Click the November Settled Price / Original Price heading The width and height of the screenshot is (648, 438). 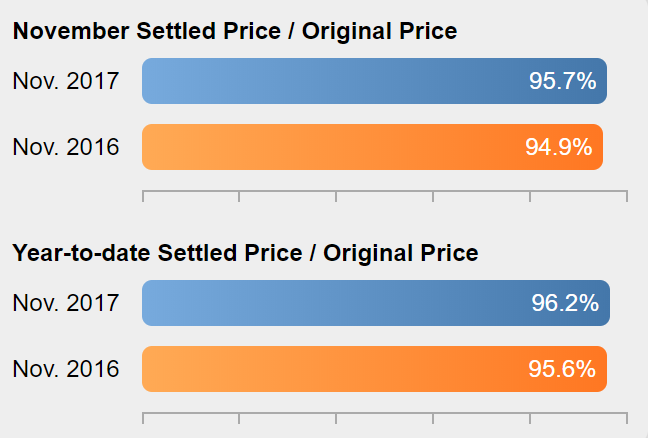click(235, 31)
